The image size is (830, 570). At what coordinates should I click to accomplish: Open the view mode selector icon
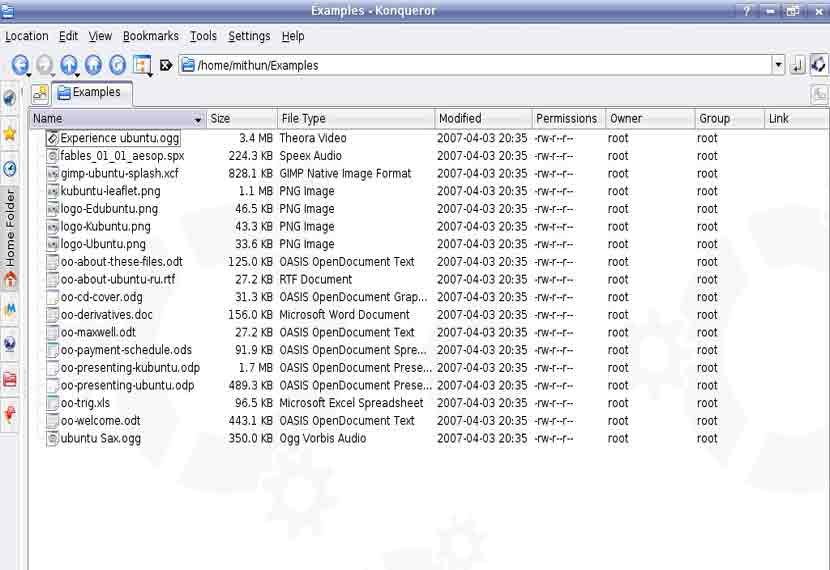(x=141, y=65)
